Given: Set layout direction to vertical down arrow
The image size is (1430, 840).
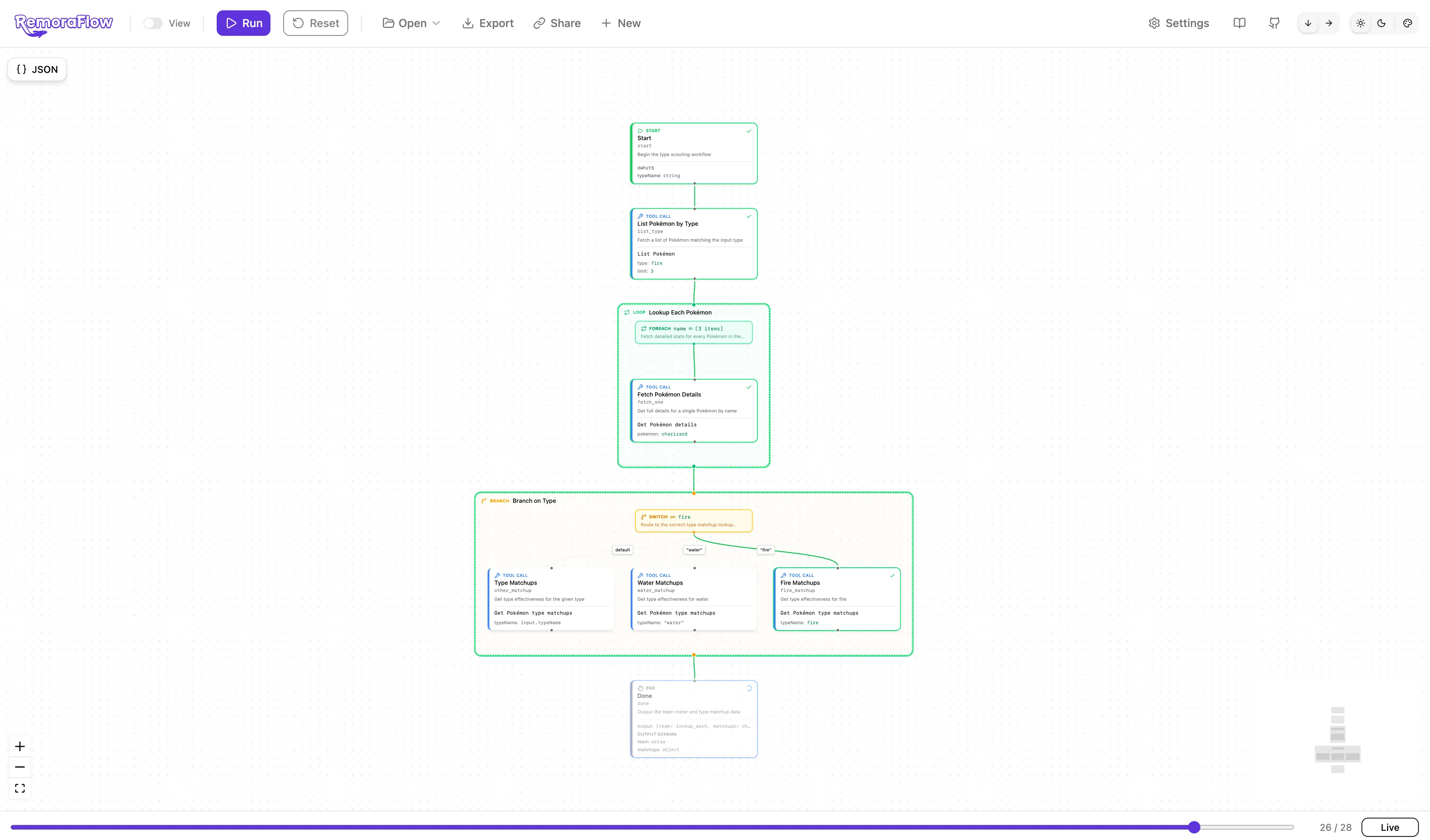Looking at the screenshot, I should [x=1308, y=23].
